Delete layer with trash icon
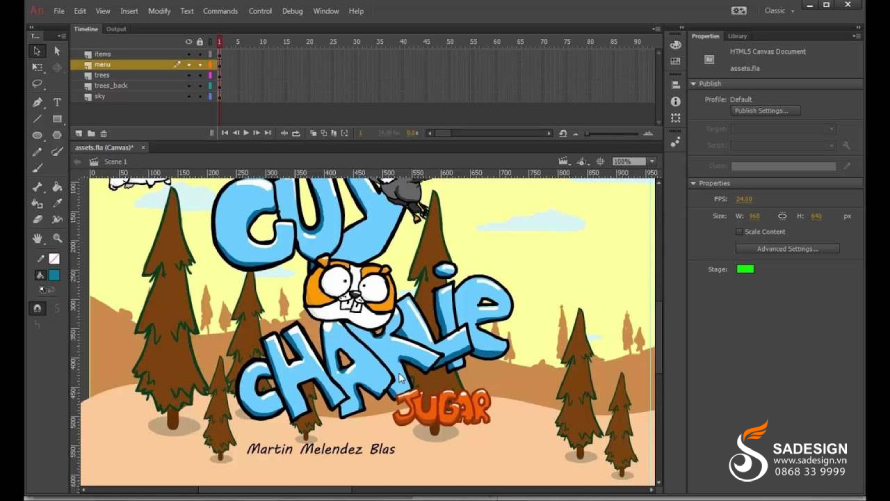Viewport: 890px width, 501px height. [103, 133]
